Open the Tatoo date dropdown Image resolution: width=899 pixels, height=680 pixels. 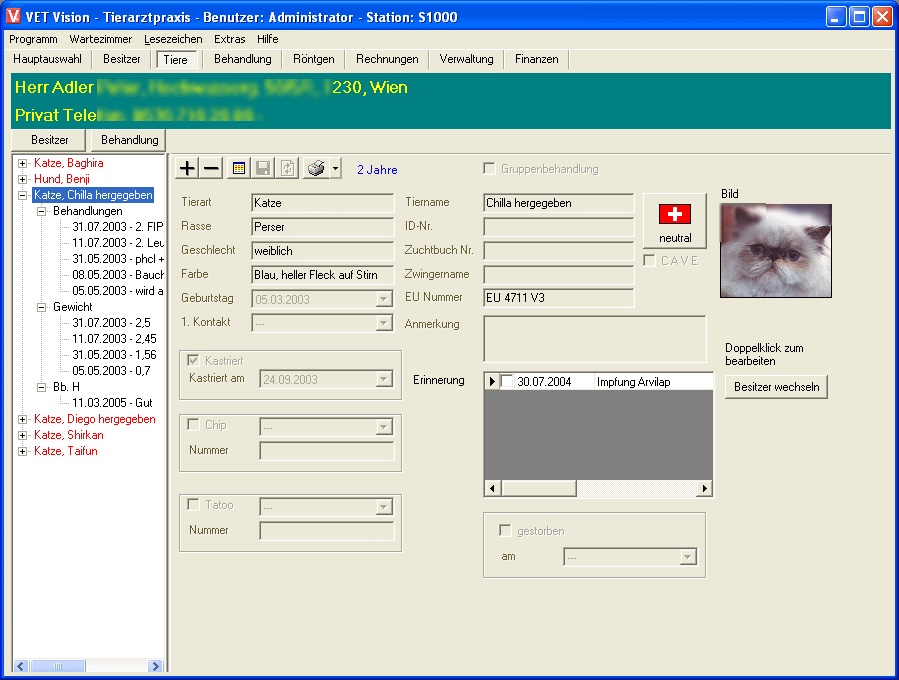pyautogui.click(x=384, y=507)
